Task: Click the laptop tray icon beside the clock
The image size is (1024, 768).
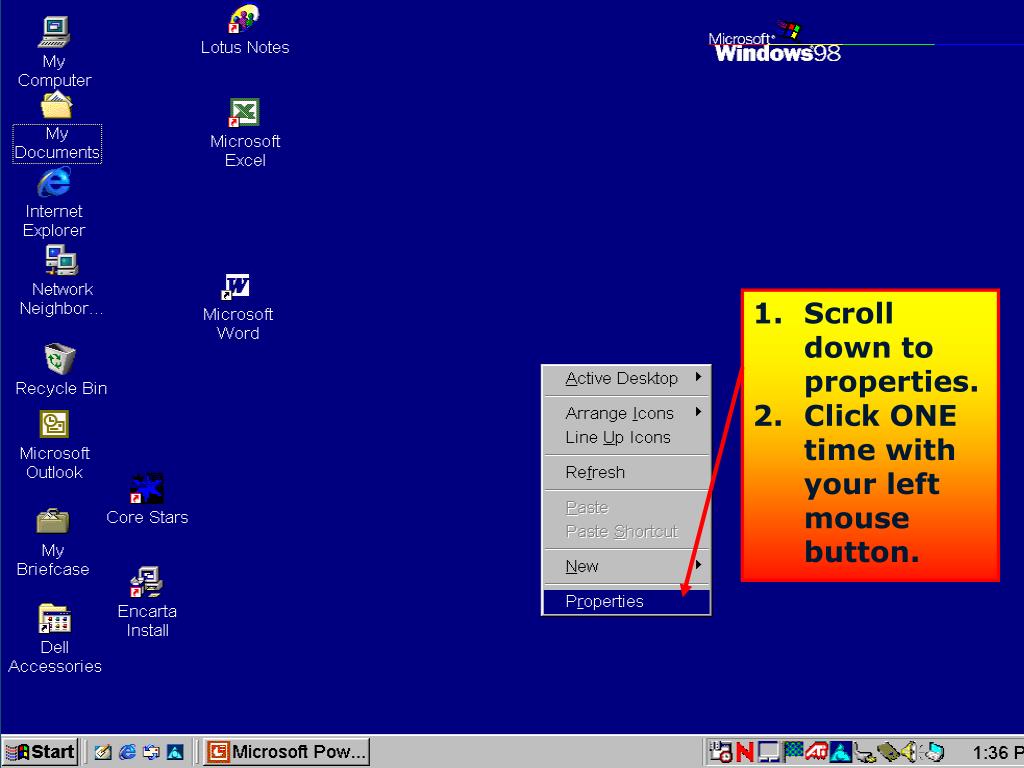Action: click(x=932, y=752)
